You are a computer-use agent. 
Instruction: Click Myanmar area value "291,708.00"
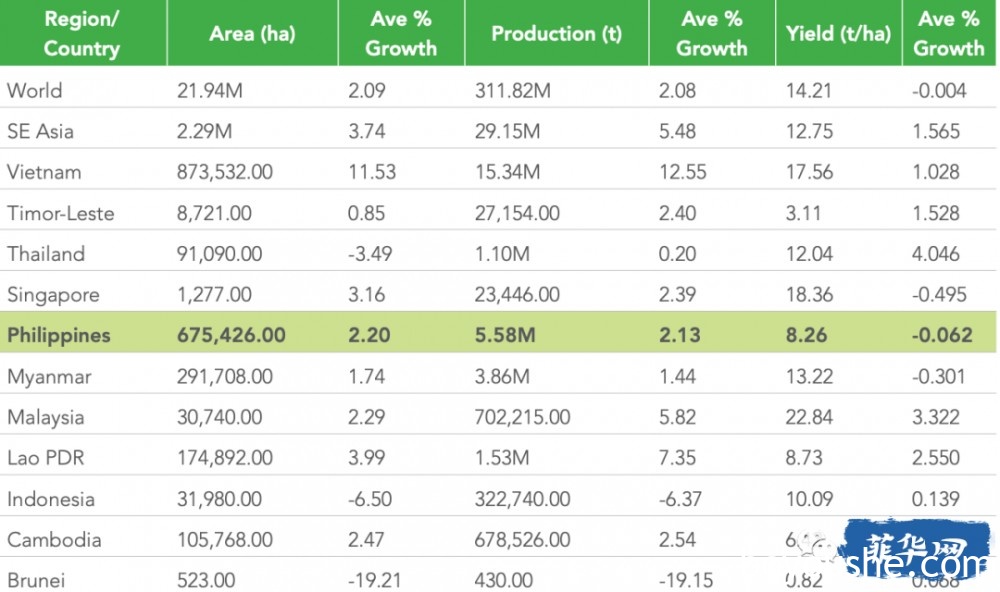224,376
